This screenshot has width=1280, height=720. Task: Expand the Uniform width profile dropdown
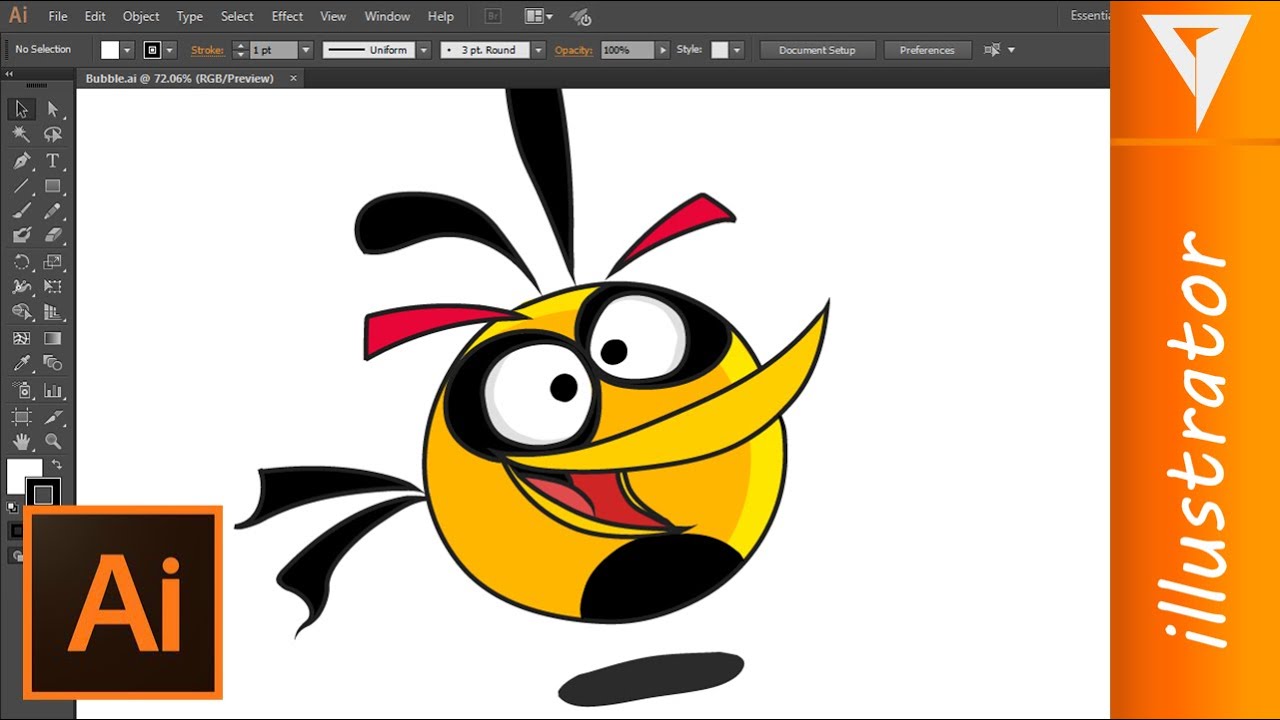pos(423,48)
